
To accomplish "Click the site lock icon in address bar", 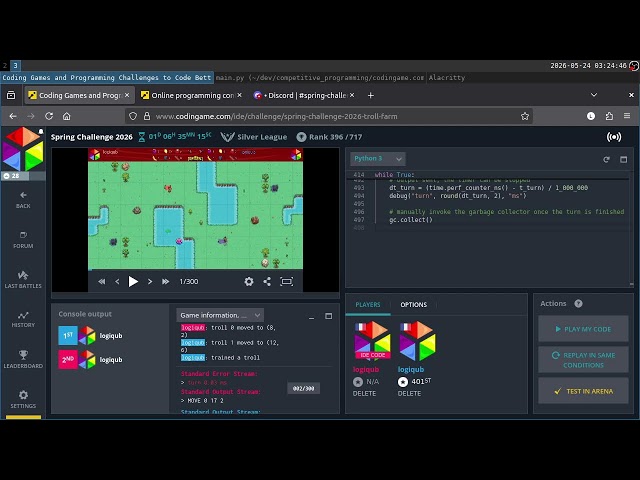I will pyautogui.click(x=147, y=116).
